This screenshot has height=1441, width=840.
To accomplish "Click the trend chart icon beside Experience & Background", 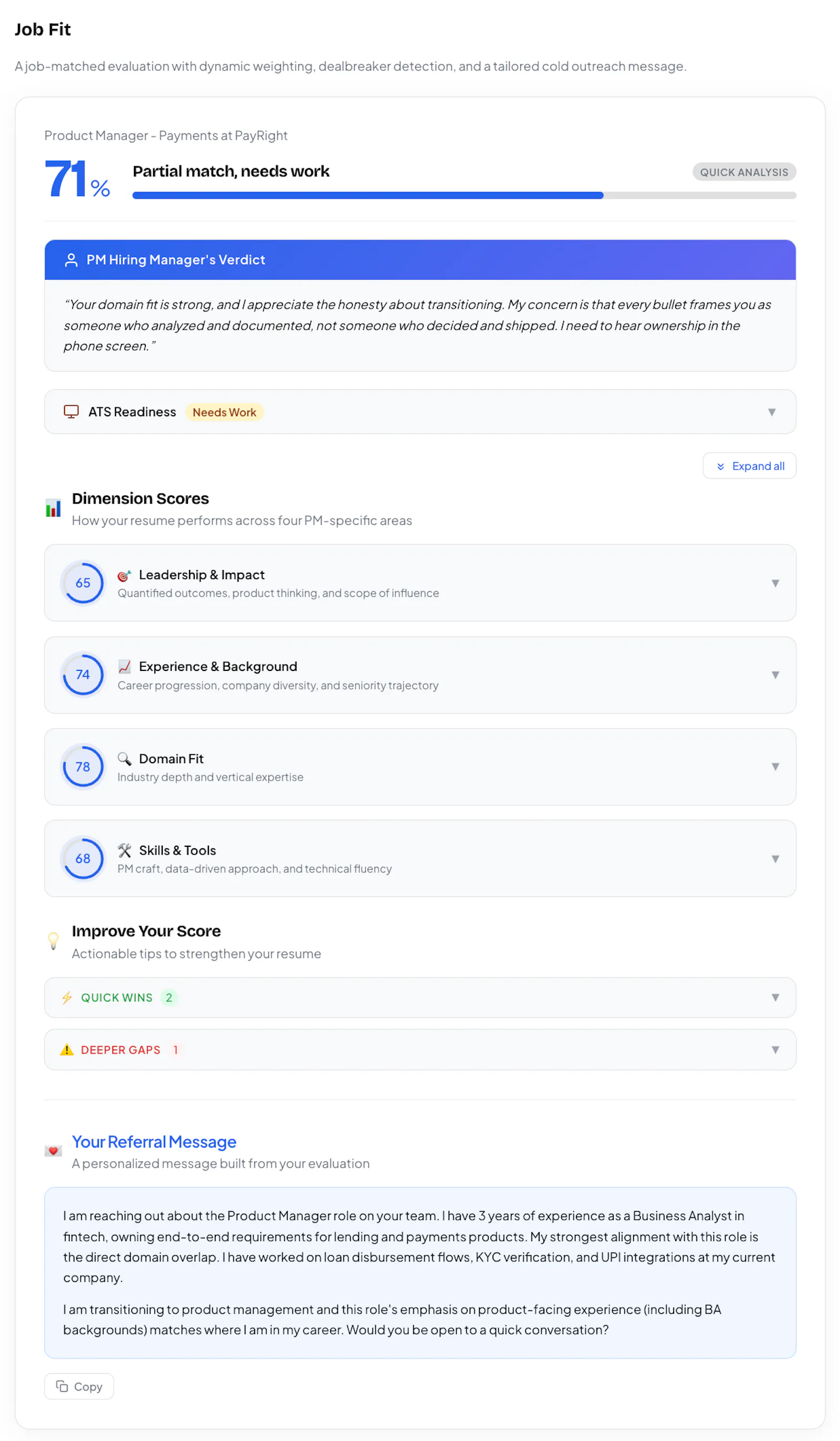I will [x=124, y=666].
